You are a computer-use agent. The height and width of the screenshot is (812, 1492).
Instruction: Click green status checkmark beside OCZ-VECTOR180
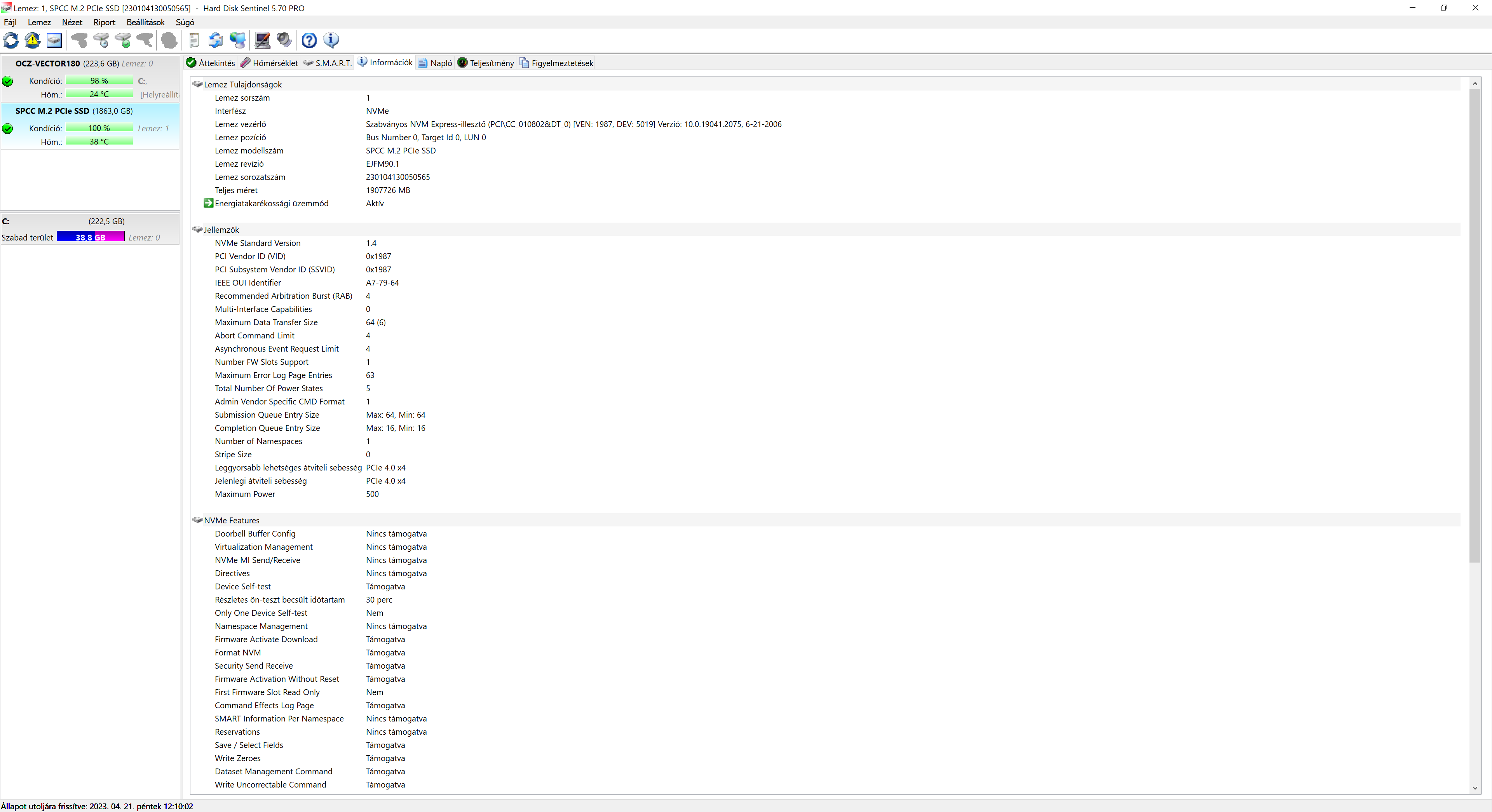click(7, 81)
